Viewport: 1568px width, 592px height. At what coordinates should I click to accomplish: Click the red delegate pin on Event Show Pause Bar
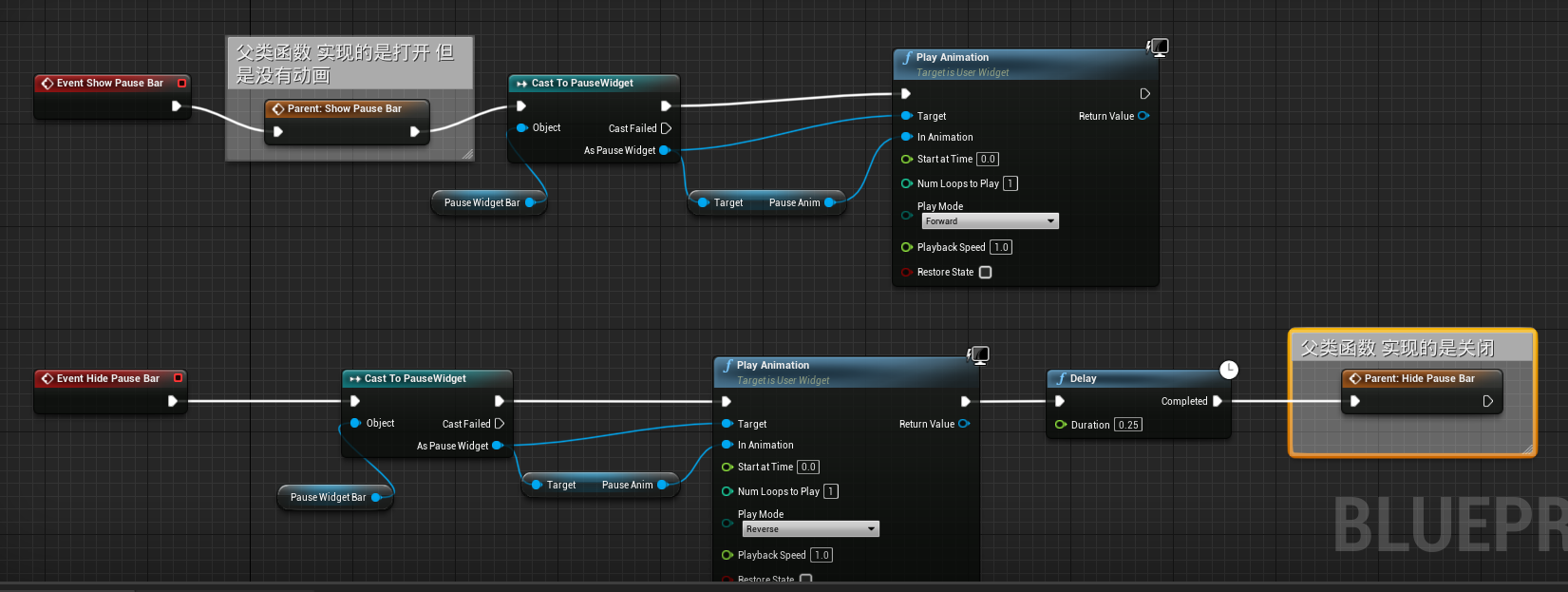click(181, 83)
